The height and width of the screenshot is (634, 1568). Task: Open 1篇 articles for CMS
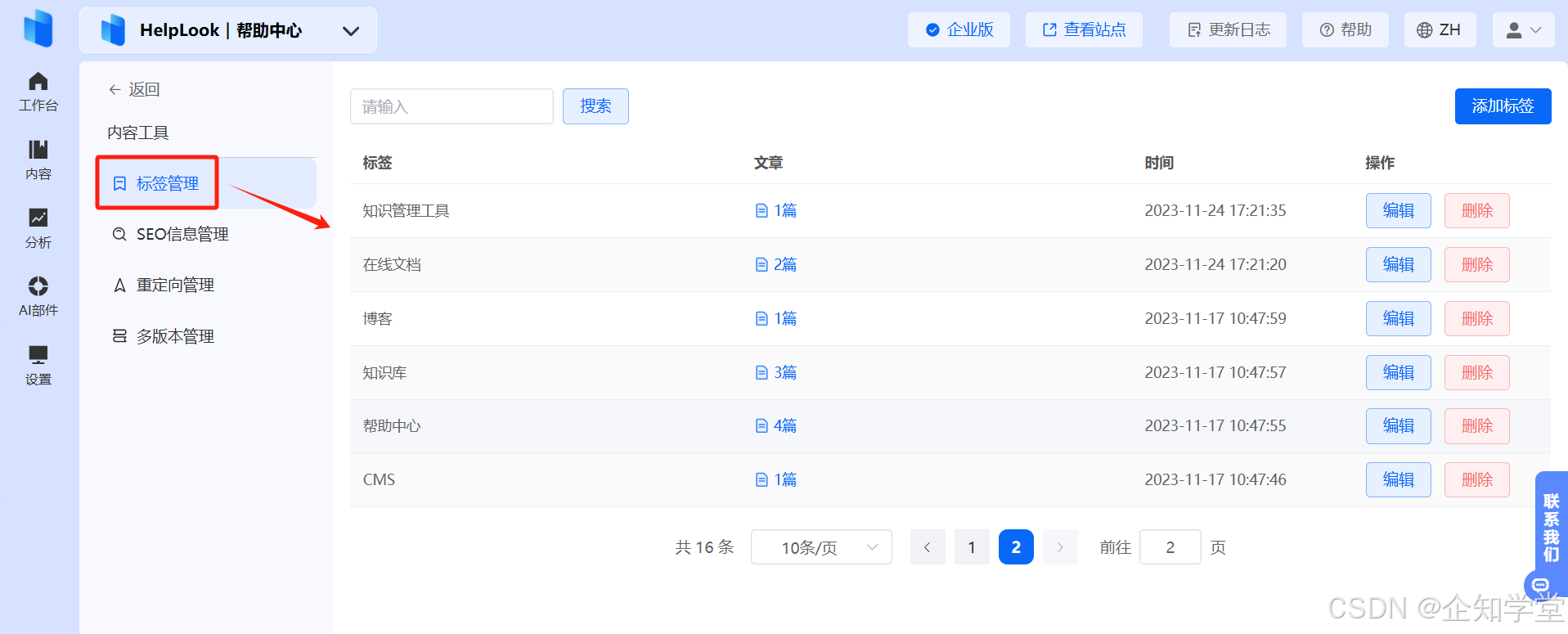click(x=776, y=480)
